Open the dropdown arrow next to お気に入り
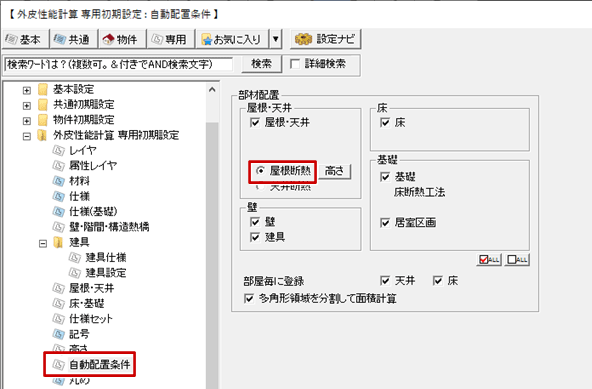This screenshot has height=389, width=592. point(276,39)
